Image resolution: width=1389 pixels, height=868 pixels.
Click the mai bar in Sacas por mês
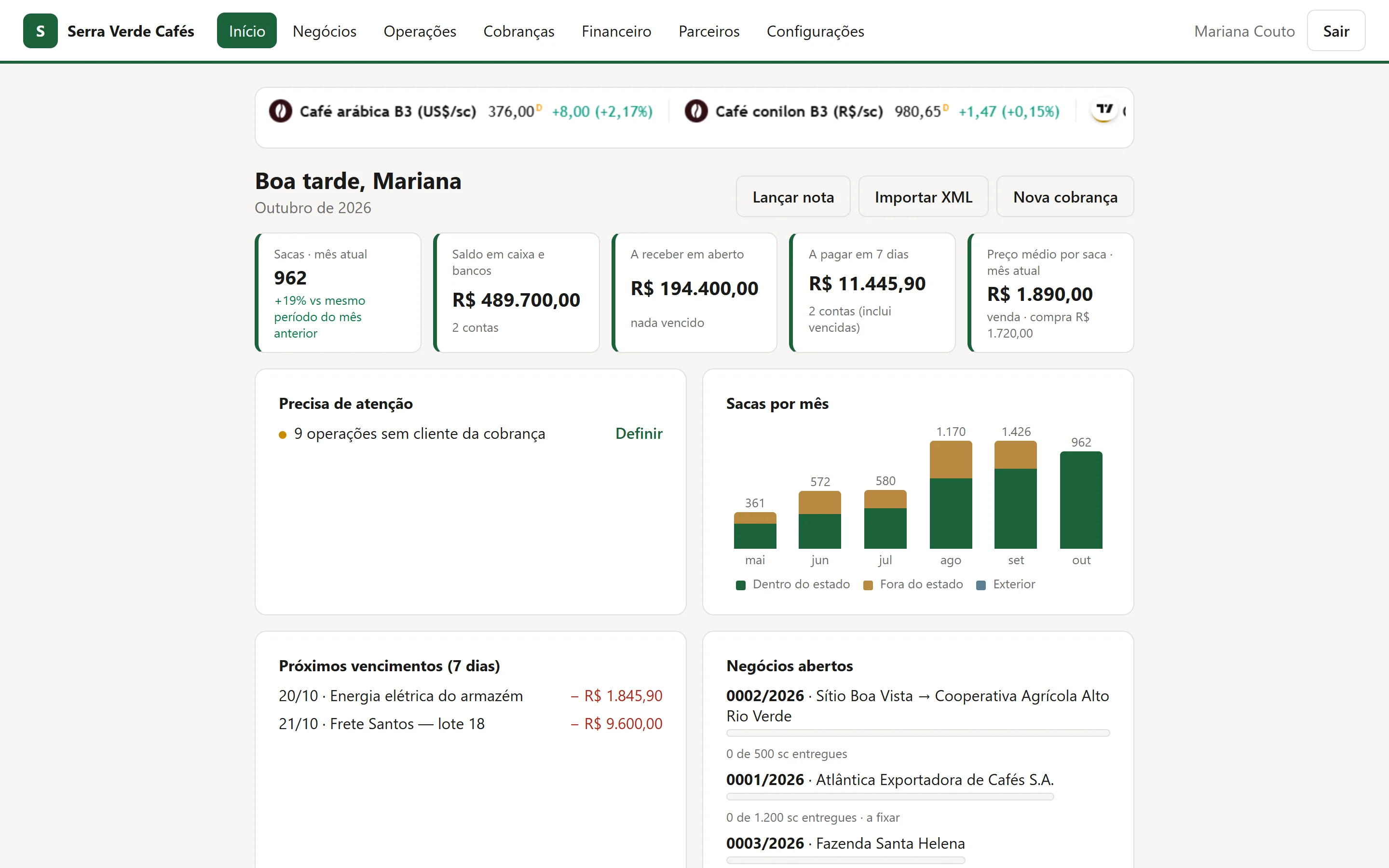click(x=755, y=530)
